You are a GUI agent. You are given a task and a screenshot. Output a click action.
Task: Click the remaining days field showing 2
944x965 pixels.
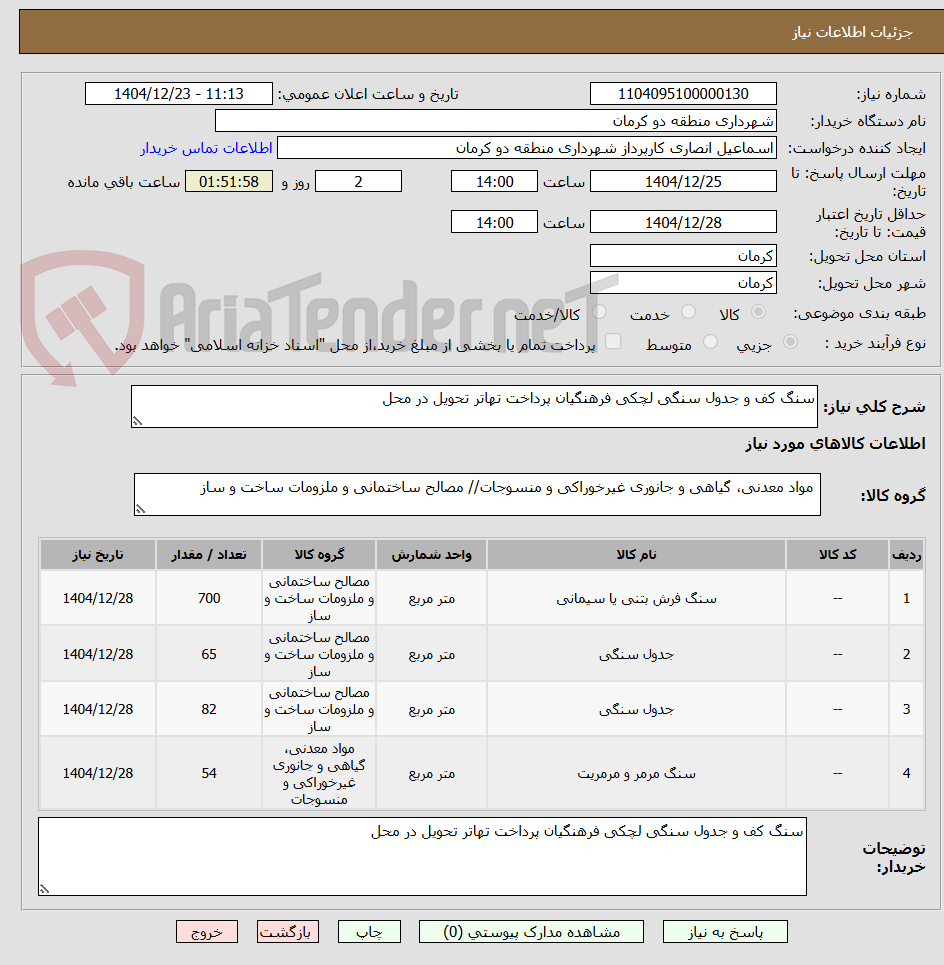358,182
